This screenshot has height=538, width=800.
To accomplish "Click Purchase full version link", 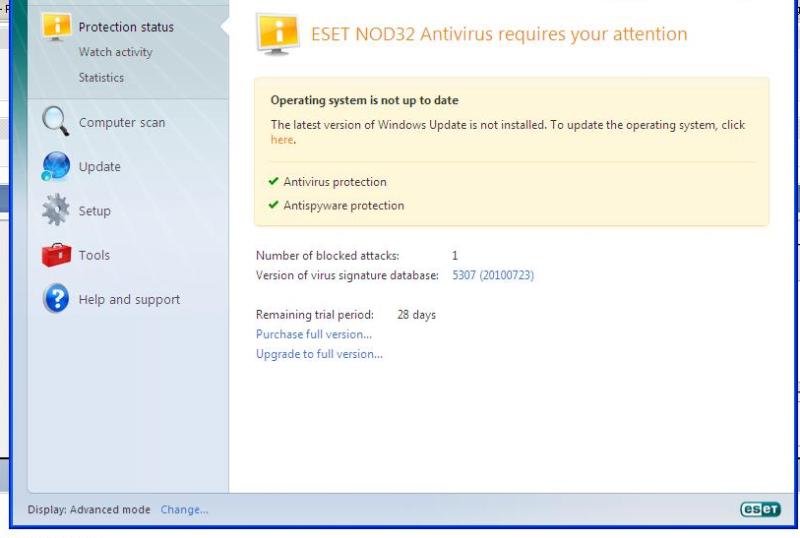I will click(314, 334).
